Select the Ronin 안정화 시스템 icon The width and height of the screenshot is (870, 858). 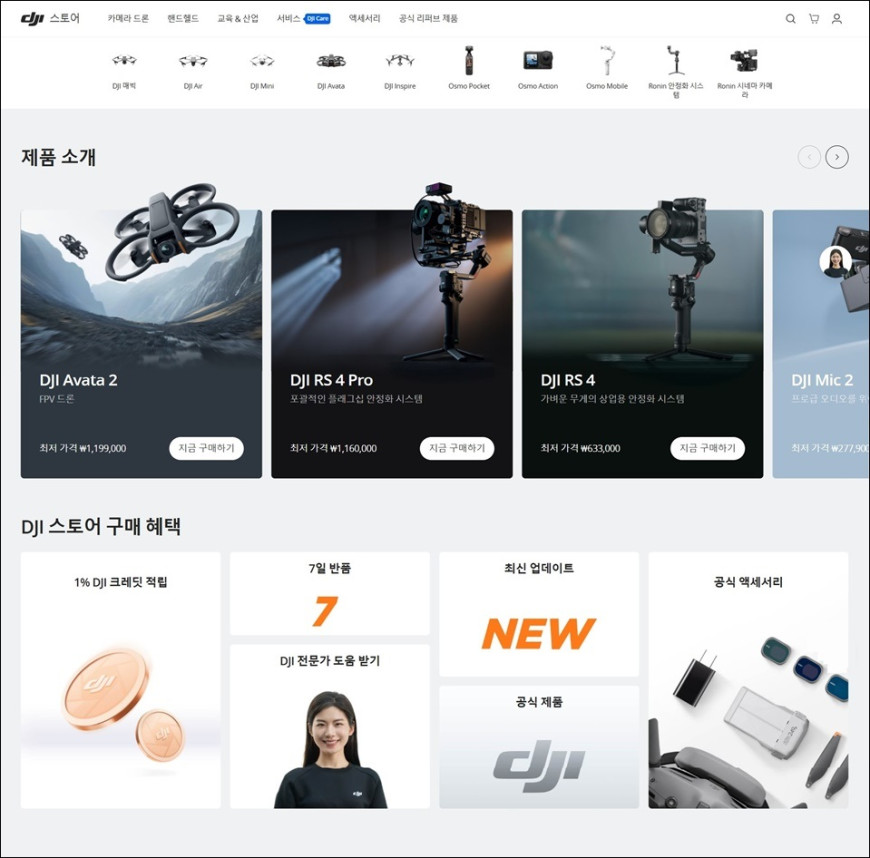[676, 60]
